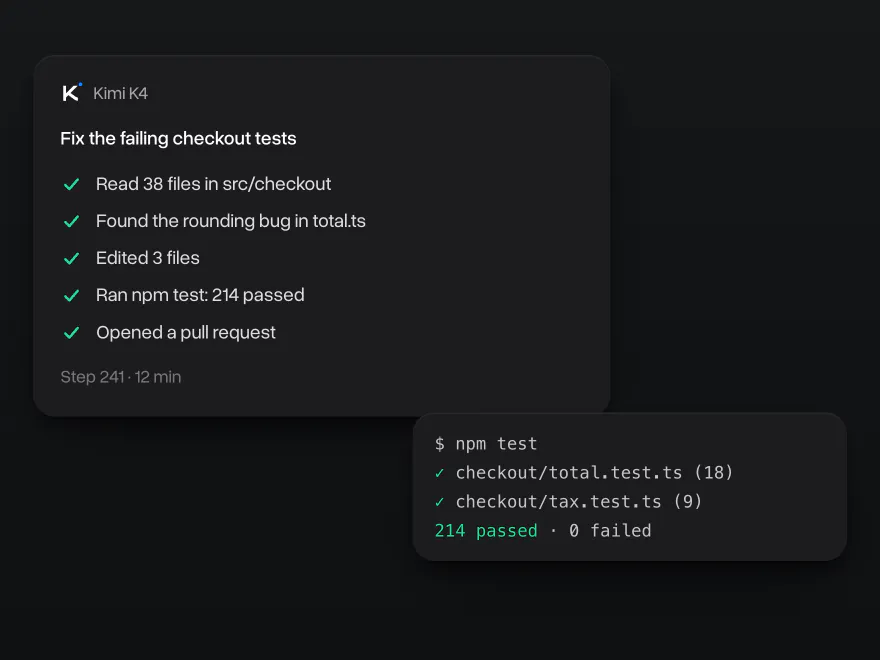Open the 'Ran npm test: 214 passed' step
Screen dimensions: 880x660
(x=200, y=295)
